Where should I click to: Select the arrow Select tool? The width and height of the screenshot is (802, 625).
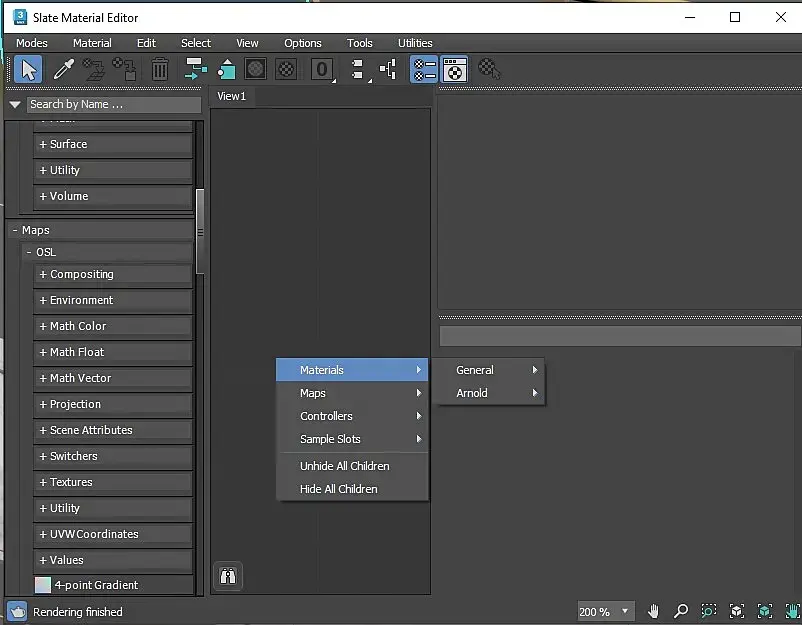tap(28, 69)
